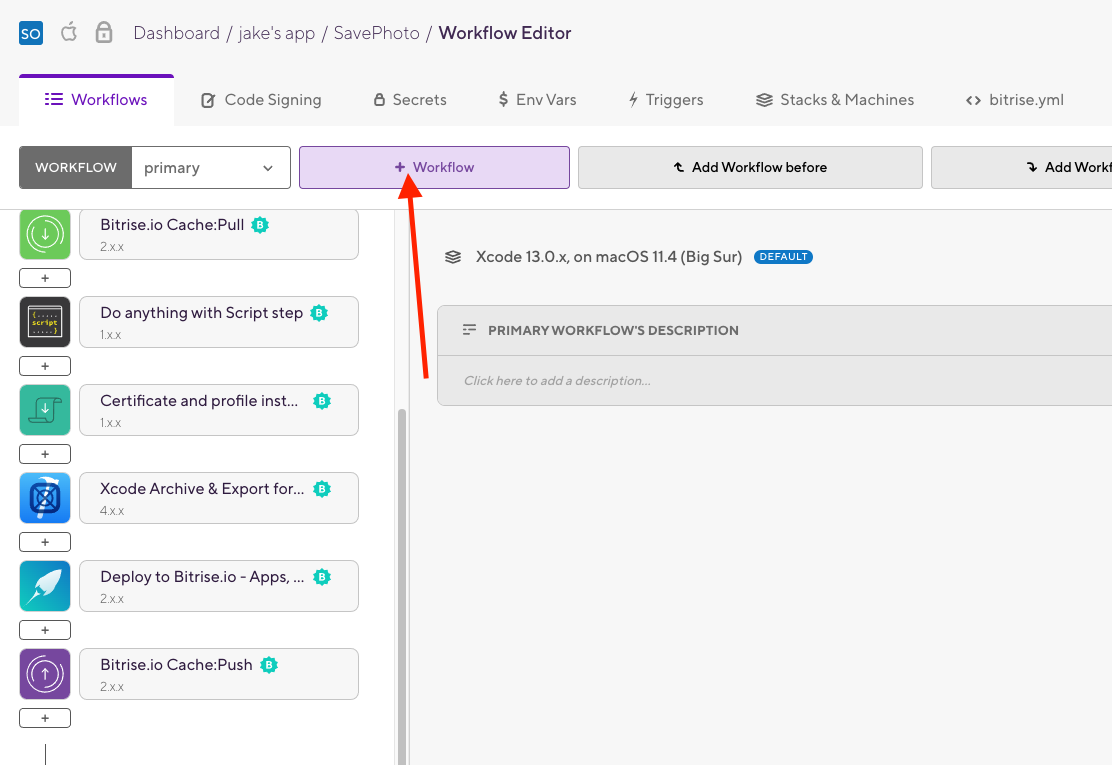
Task: Click the stack layers icon beside Xcode 13.0.x
Action: (x=452, y=257)
